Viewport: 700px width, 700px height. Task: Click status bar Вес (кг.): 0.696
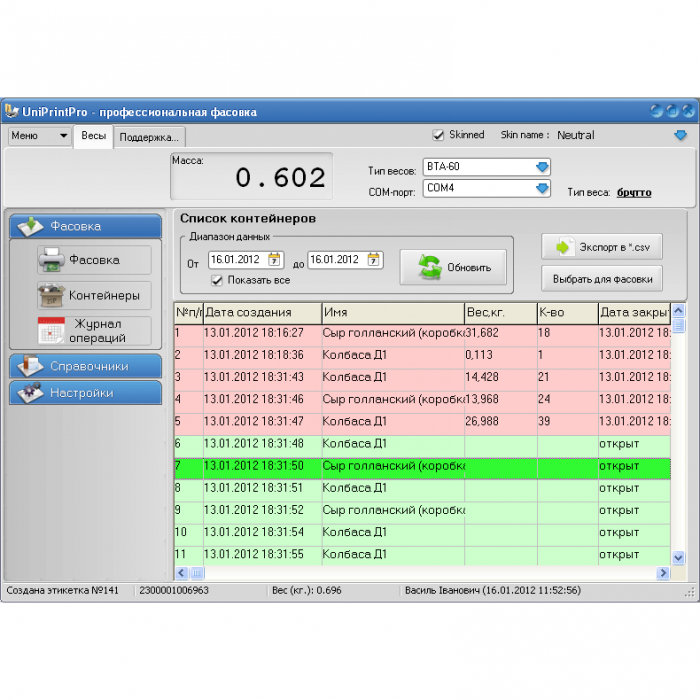tap(307, 591)
